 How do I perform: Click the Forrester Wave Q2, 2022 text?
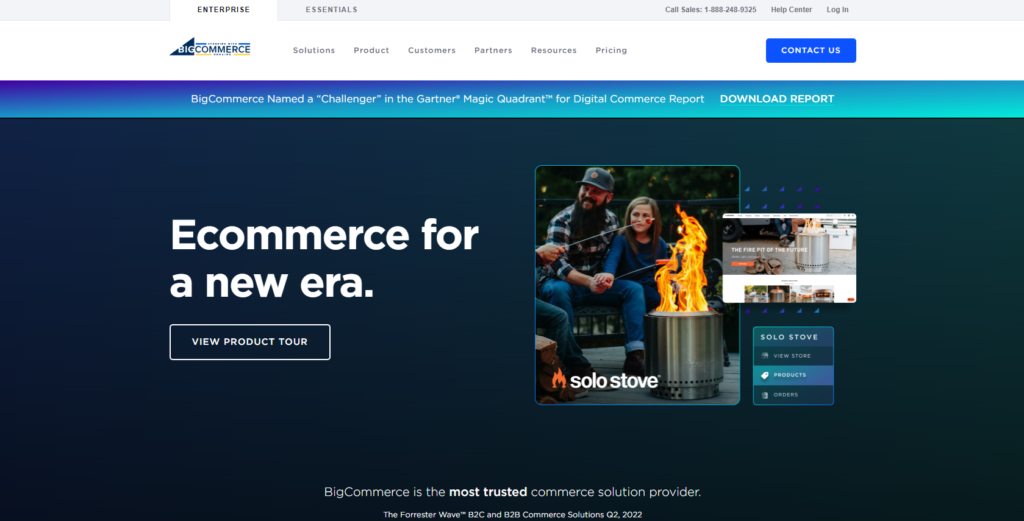(513, 514)
